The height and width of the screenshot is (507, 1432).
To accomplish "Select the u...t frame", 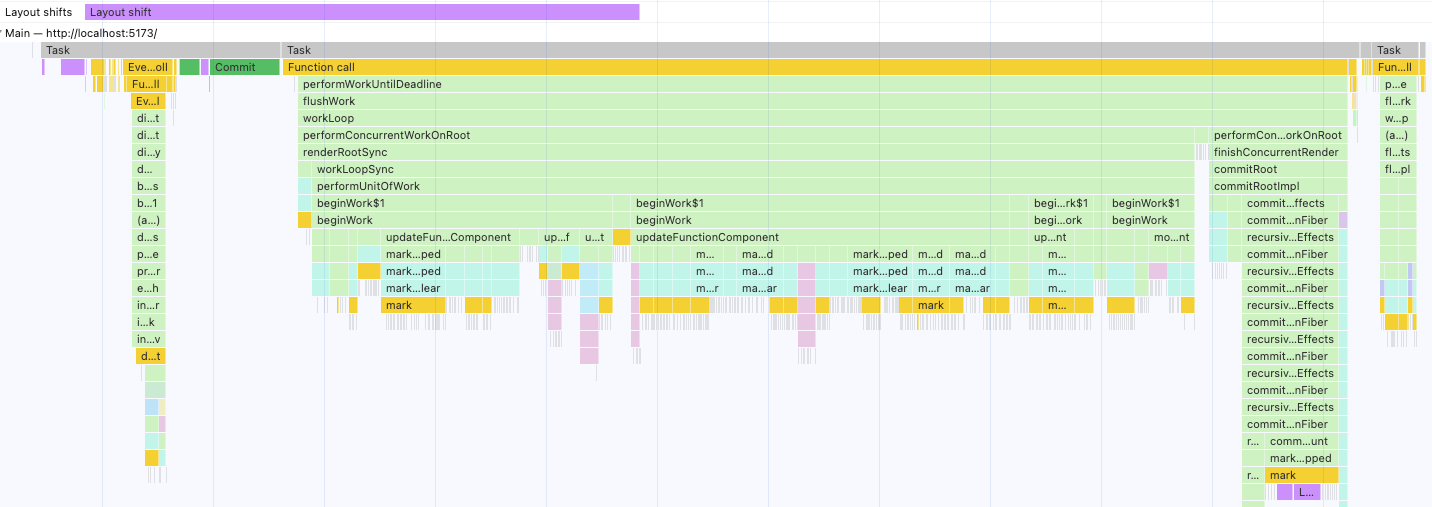I will [594, 237].
